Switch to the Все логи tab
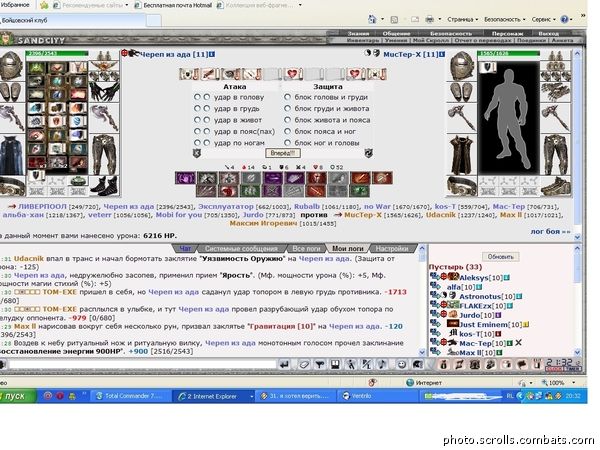The width and height of the screenshot is (600, 450). click(306, 249)
